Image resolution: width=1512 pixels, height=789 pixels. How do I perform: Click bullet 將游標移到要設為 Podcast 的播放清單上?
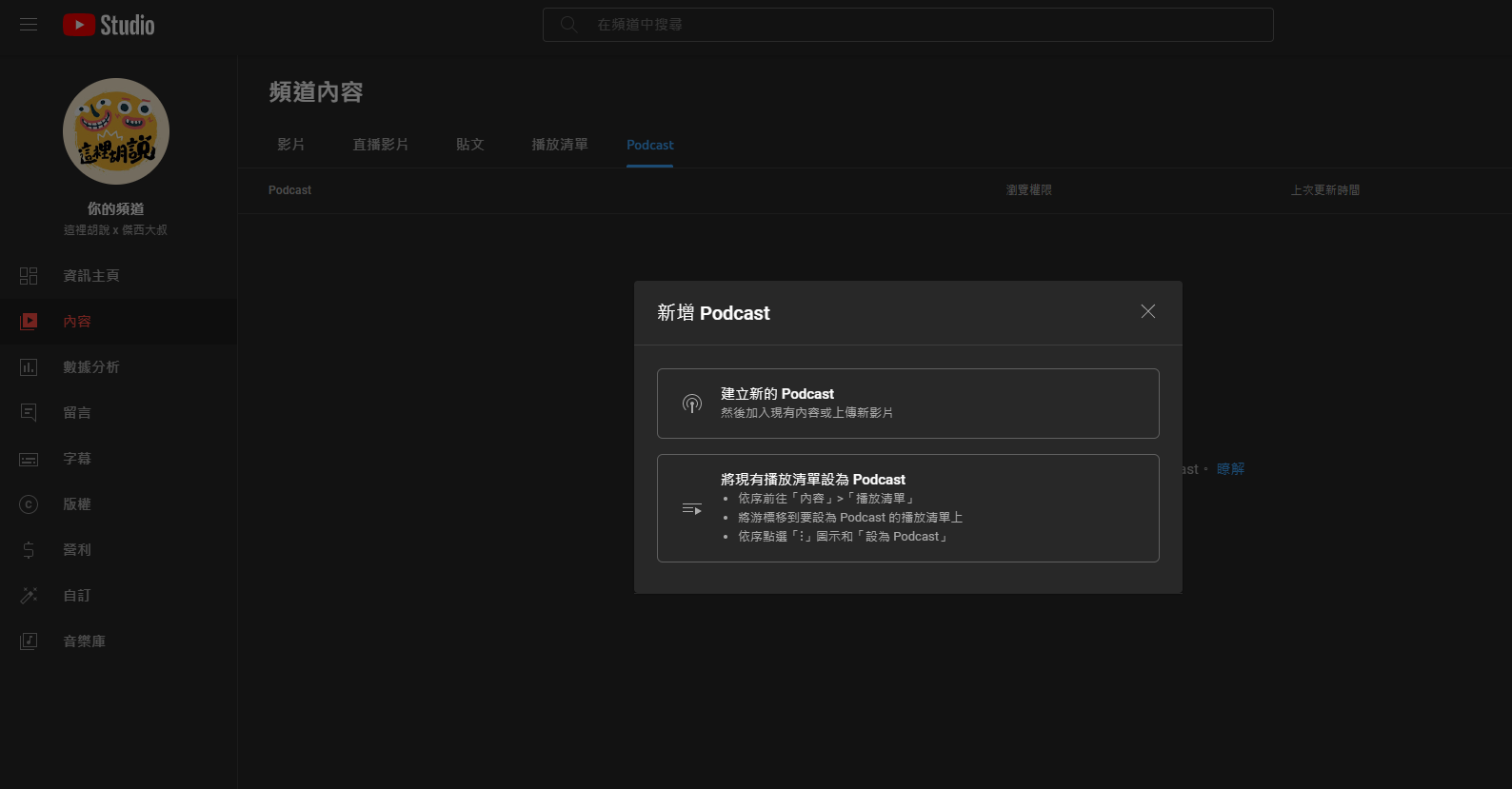point(850,518)
